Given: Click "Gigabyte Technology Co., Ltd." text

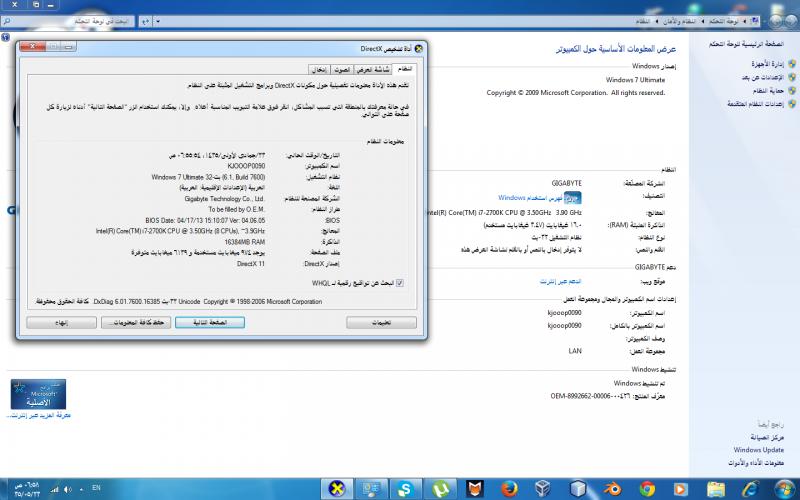Looking at the screenshot, I should pyautogui.click(x=225, y=198).
